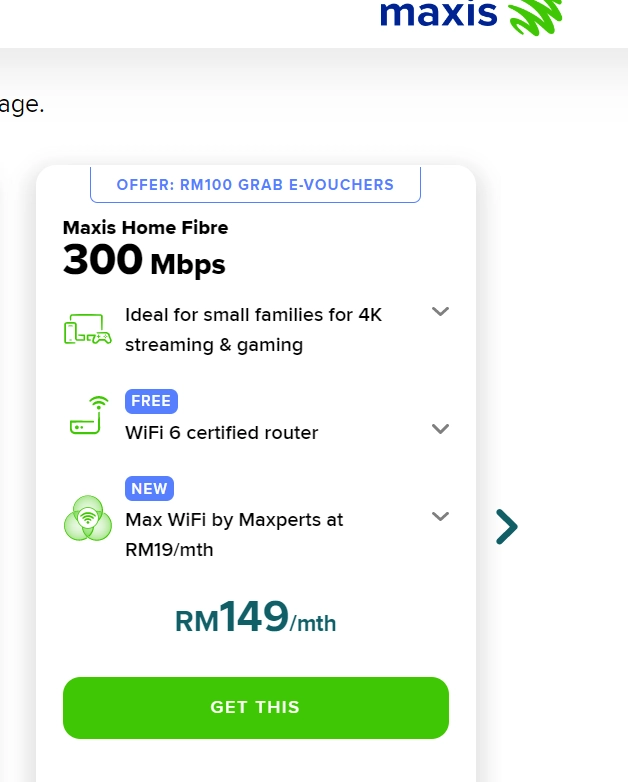Expand the WiFi 6 certified router details
The image size is (628, 782).
coord(440,429)
